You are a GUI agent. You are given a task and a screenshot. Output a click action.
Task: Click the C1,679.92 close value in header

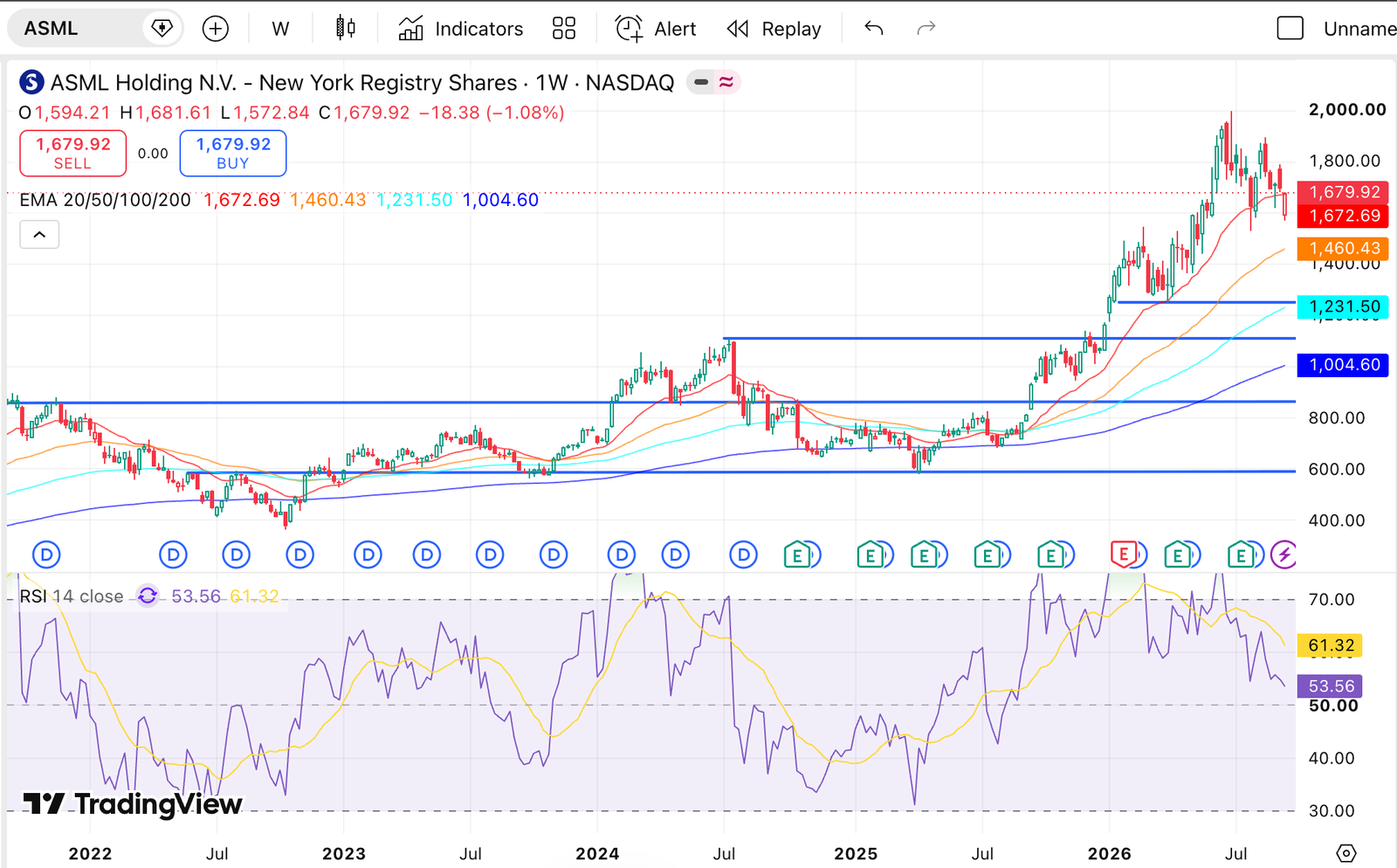coord(364,113)
